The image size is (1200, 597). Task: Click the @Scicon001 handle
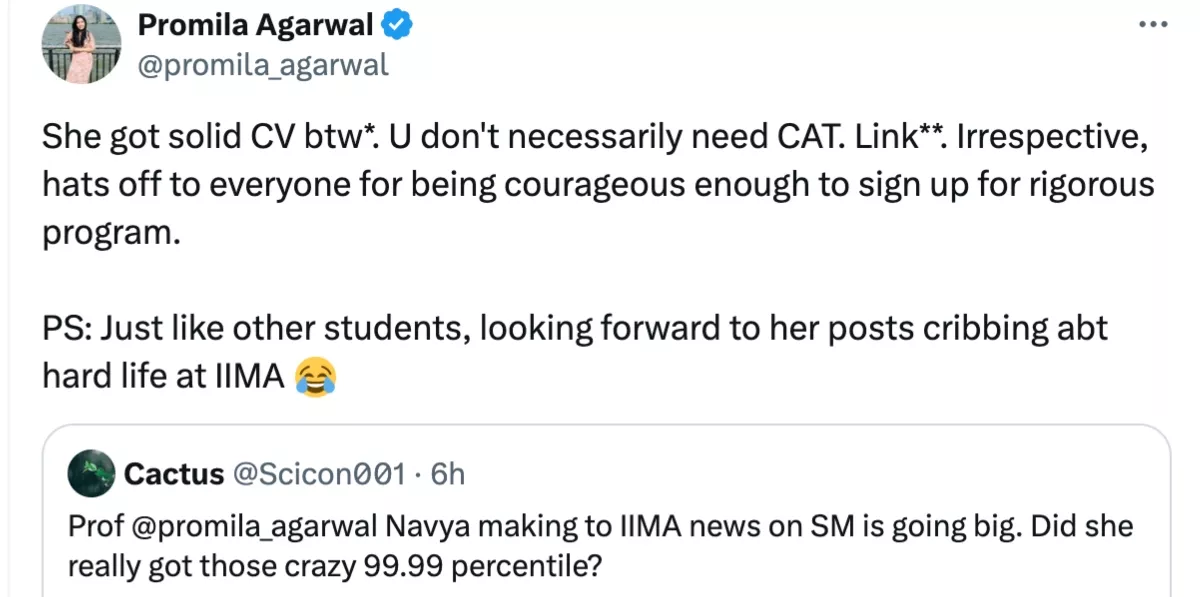319,473
